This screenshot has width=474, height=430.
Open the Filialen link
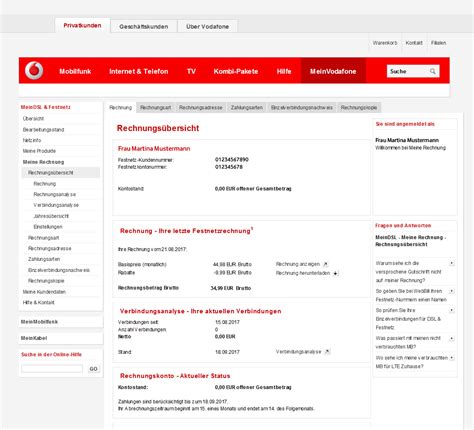click(x=438, y=43)
